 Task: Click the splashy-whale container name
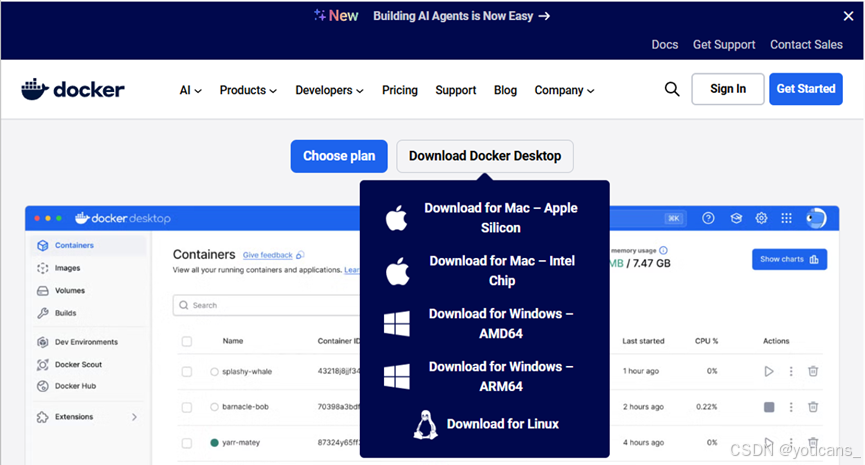(247, 372)
